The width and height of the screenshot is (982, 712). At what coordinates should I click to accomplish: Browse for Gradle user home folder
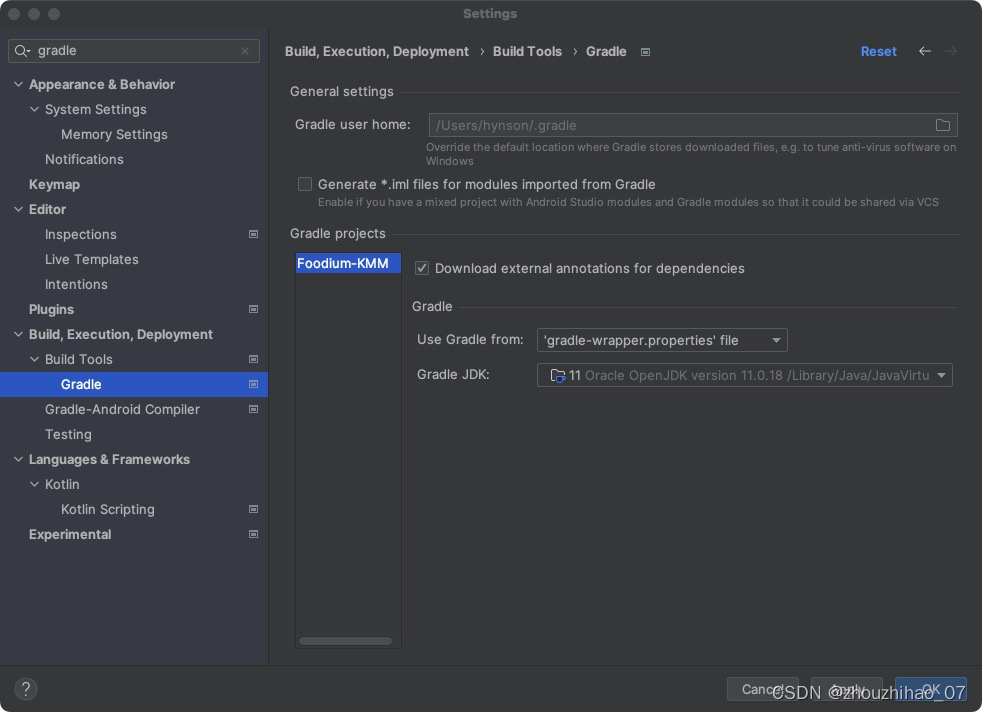point(943,125)
